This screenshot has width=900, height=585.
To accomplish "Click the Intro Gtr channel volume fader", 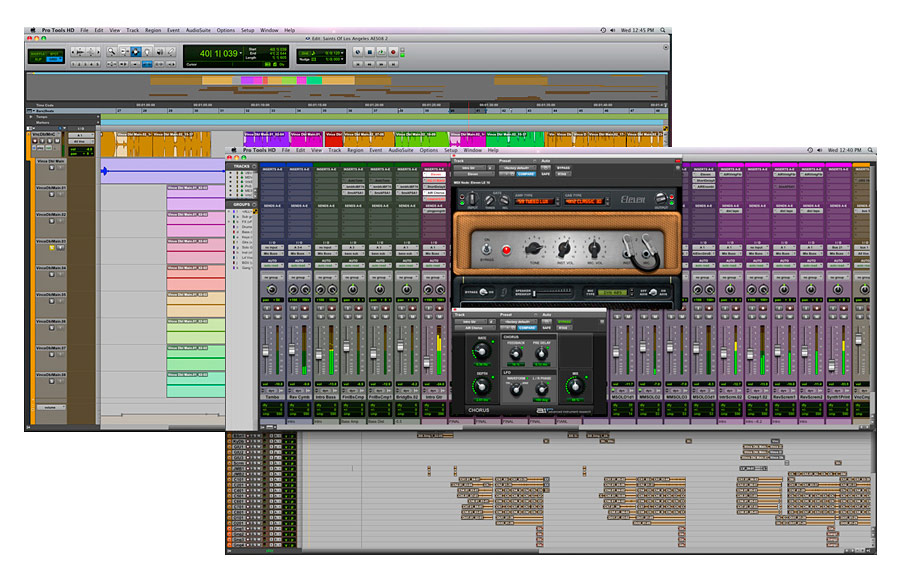I will tap(427, 362).
